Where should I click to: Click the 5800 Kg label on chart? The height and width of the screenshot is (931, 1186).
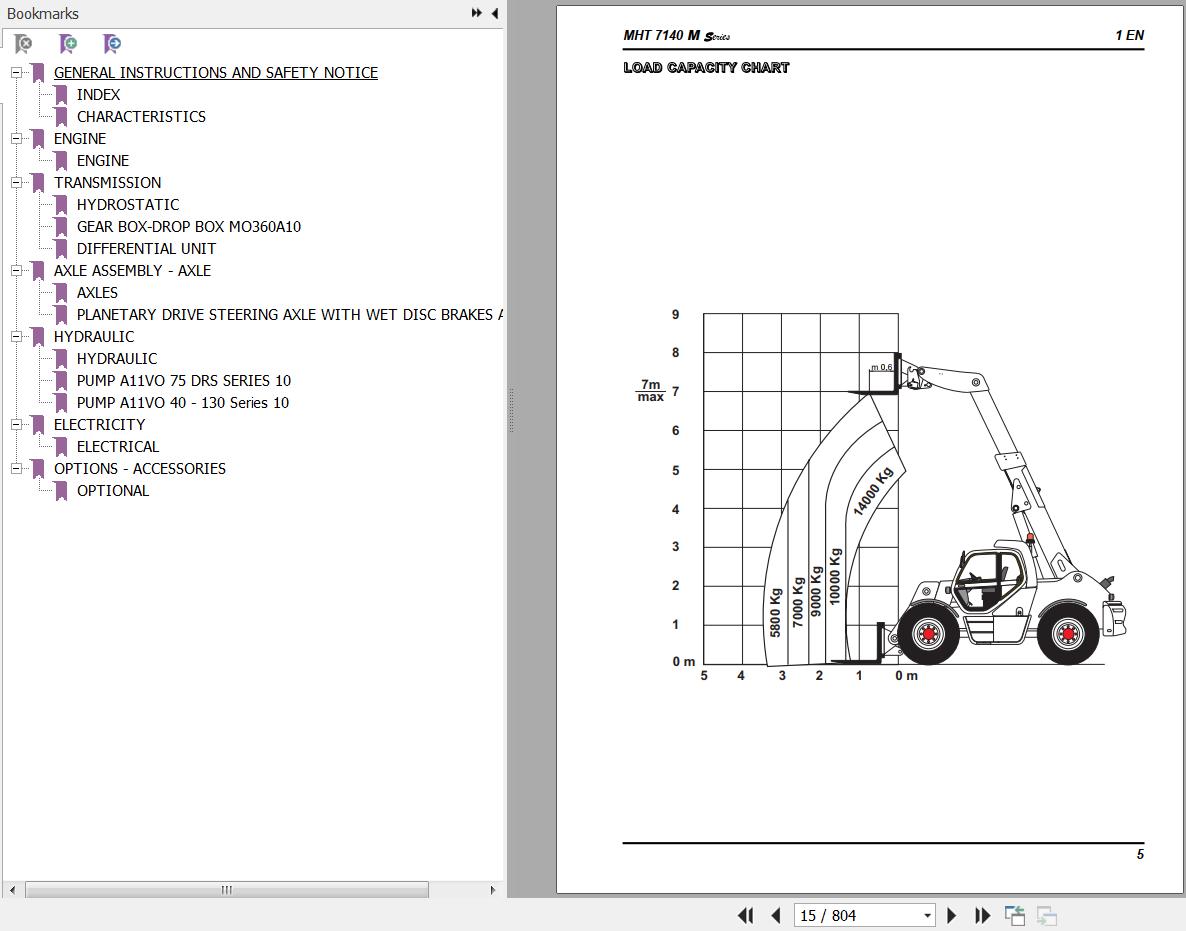775,613
